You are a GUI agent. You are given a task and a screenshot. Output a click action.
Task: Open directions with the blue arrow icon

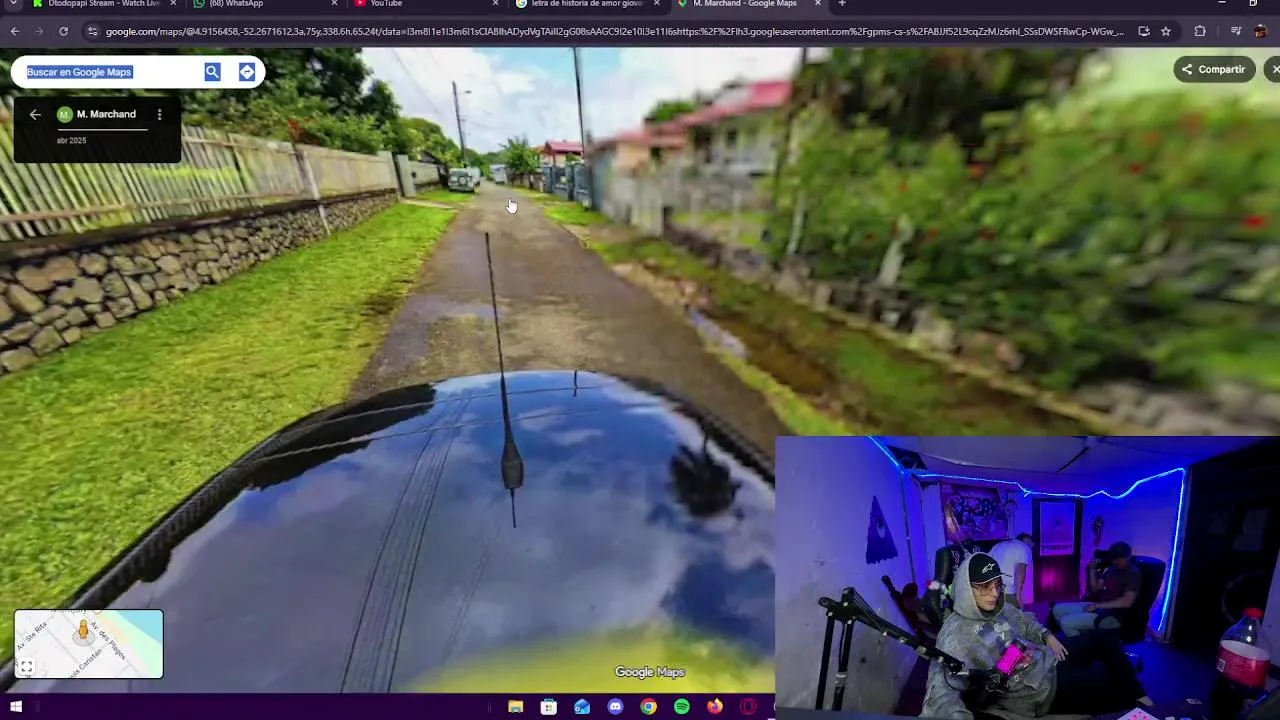coord(247,71)
